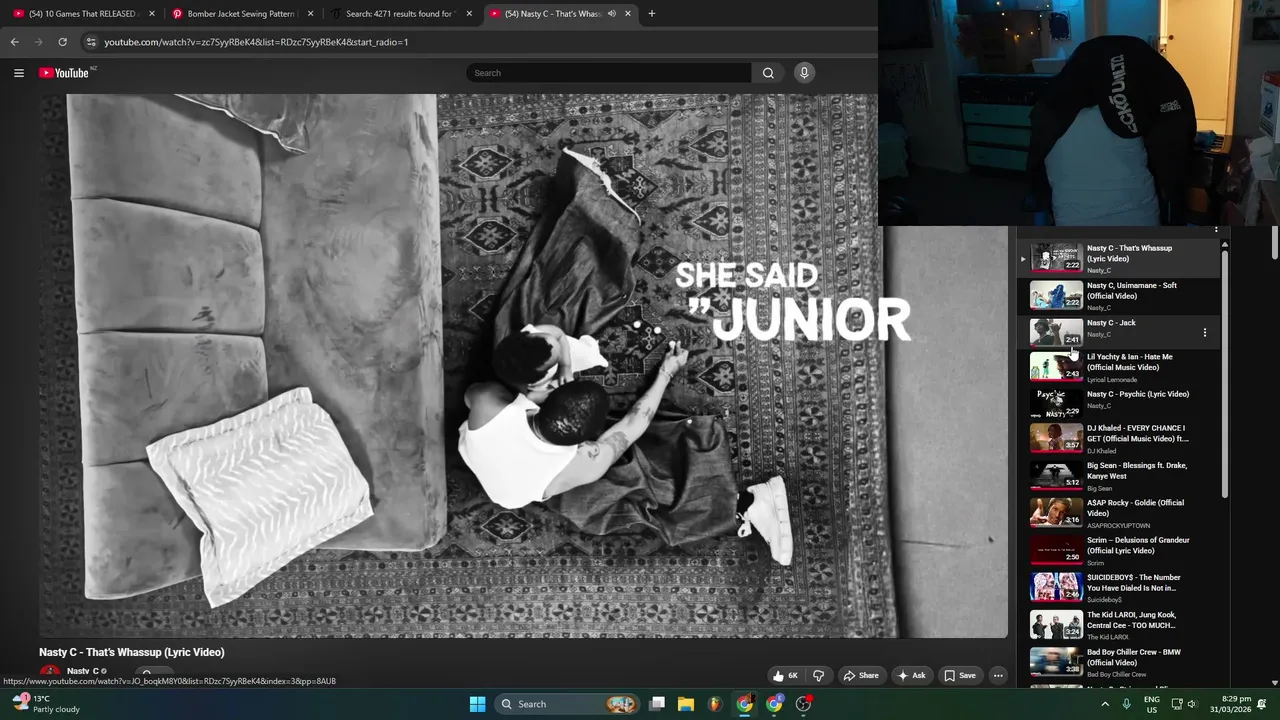Reload the current page
Image resolution: width=1280 pixels, height=720 pixels.
pos(62,42)
